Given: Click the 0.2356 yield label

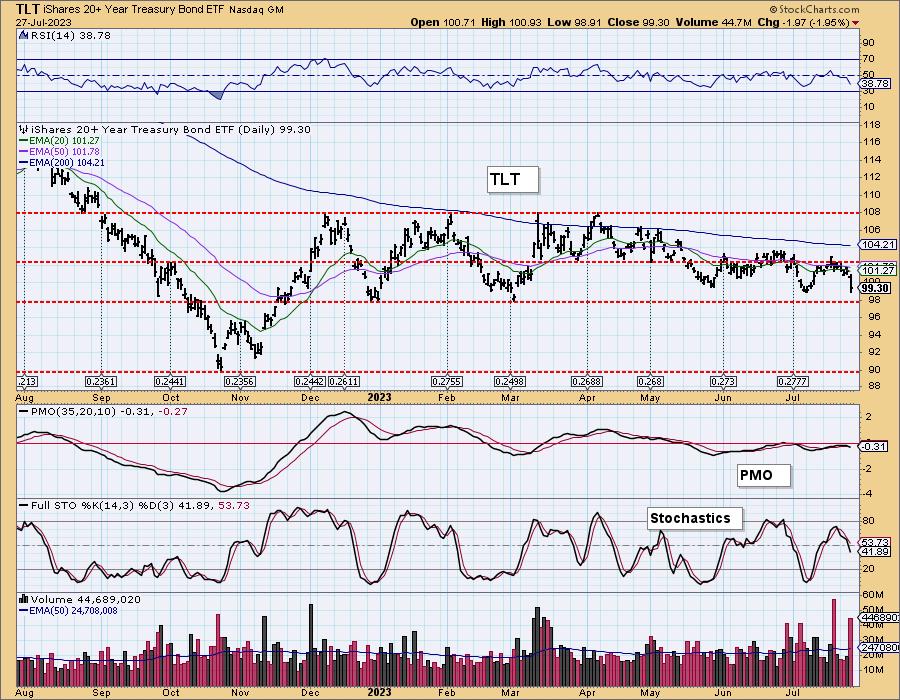Looking at the screenshot, I should point(240,382).
